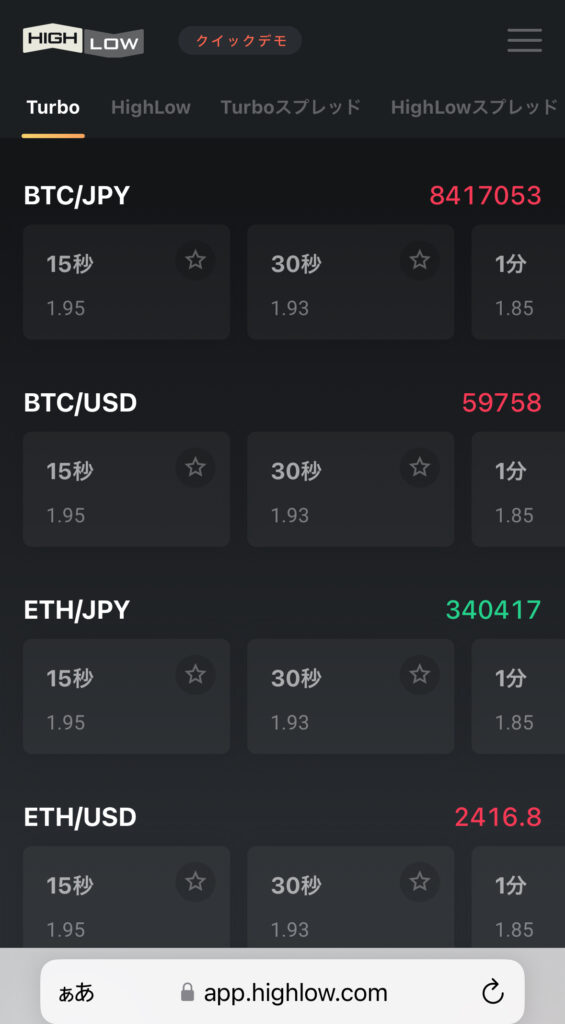The image size is (565, 1024).
Task: Favorite BTC/JPY 15秒 with star
Action: tap(195, 261)
